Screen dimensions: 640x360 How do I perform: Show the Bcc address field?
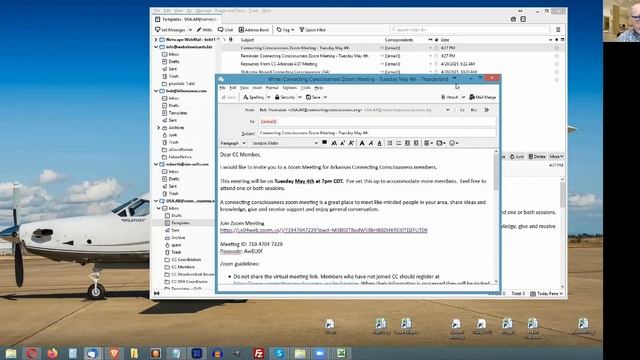point(474,110)
